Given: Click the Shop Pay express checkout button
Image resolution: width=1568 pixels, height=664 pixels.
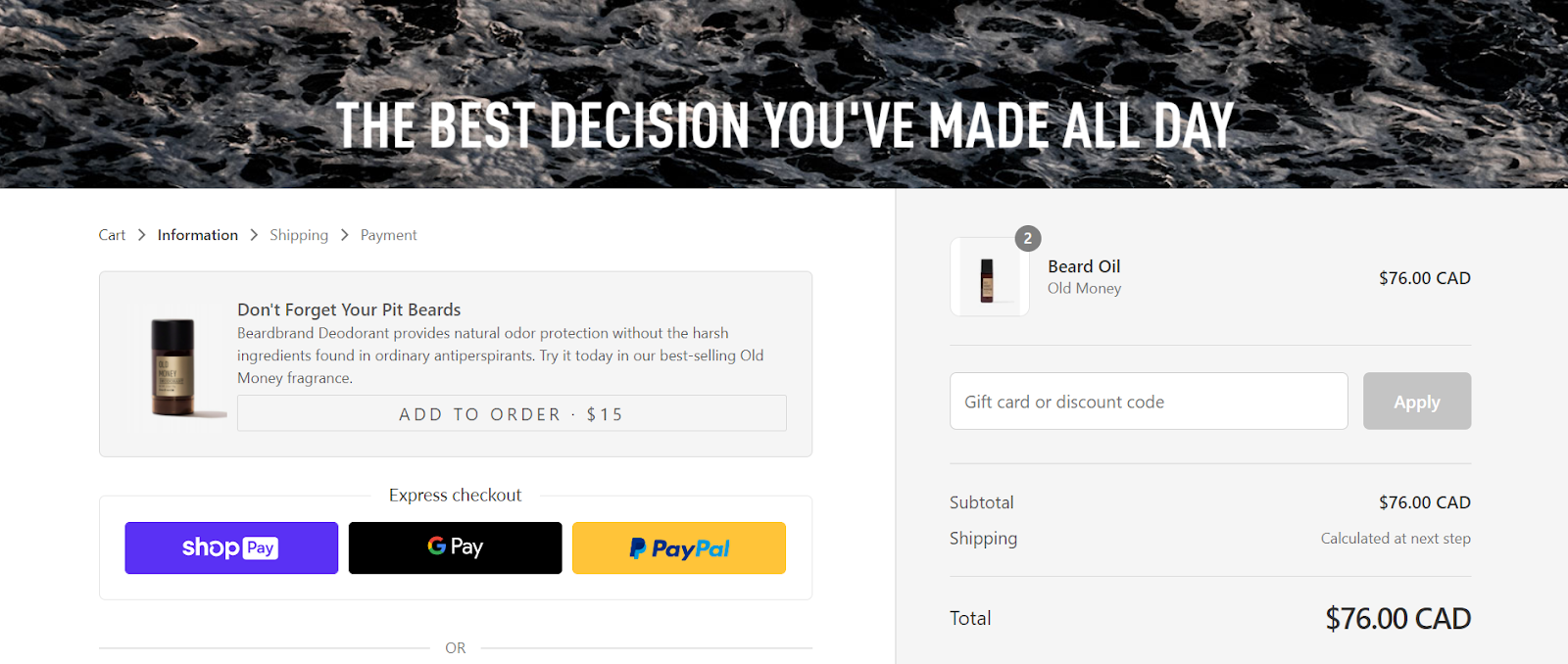Looking at the screenshot, I should [x=231, y=547].
